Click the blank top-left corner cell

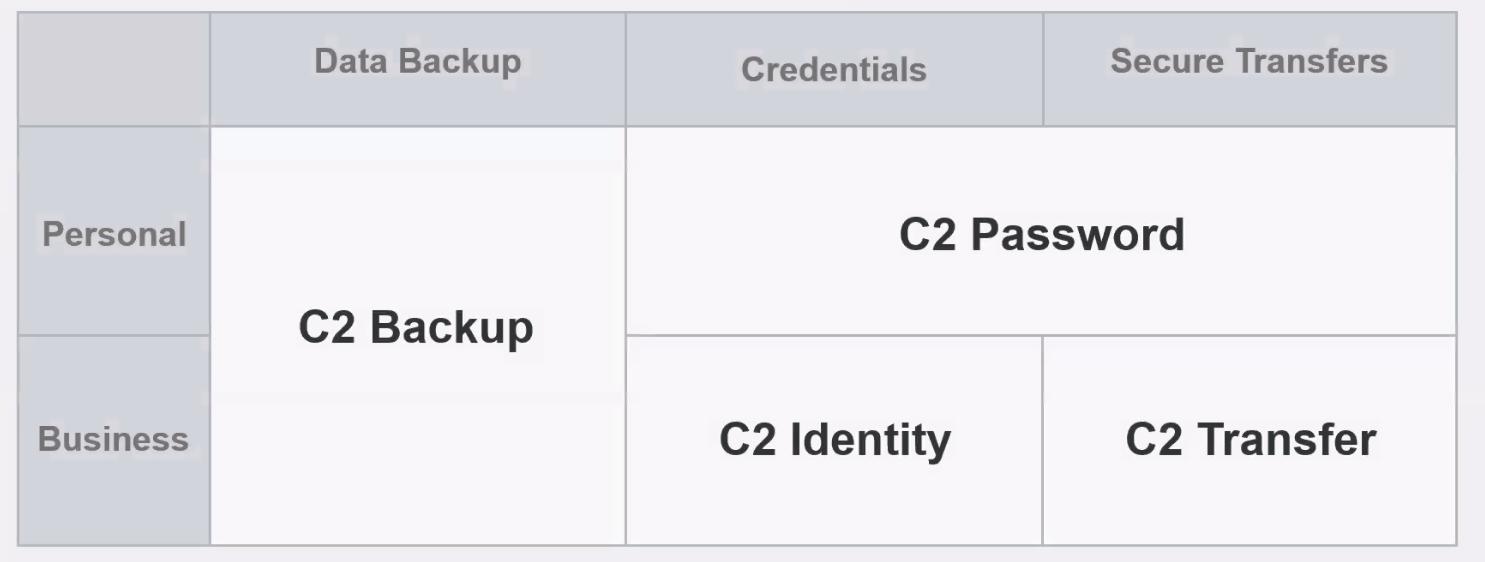pyautogui.click(x=114, y=69)
